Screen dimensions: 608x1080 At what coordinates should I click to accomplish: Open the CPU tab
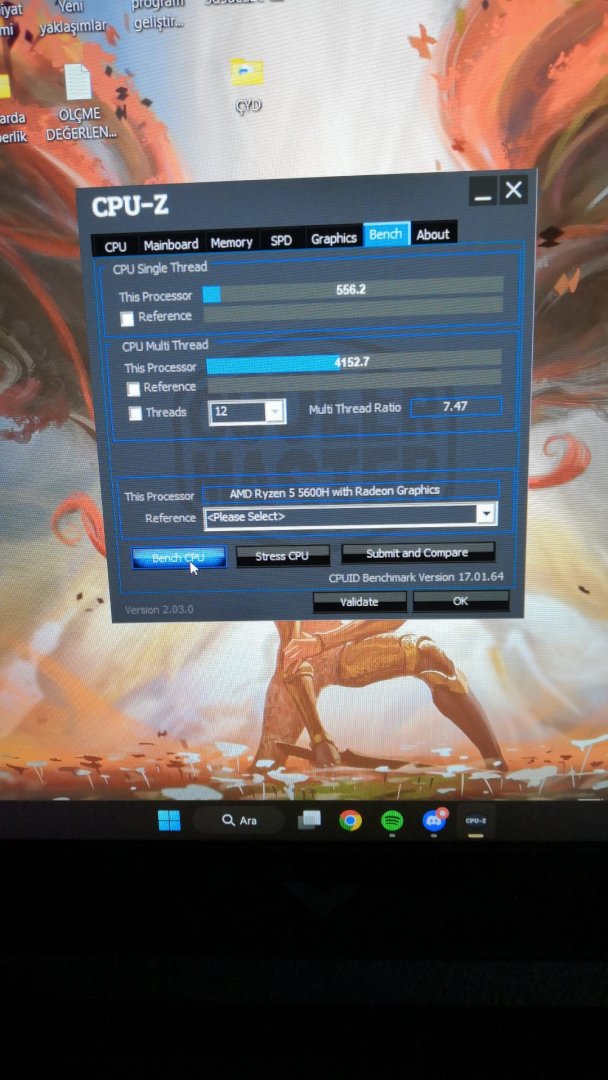[115, 246]
